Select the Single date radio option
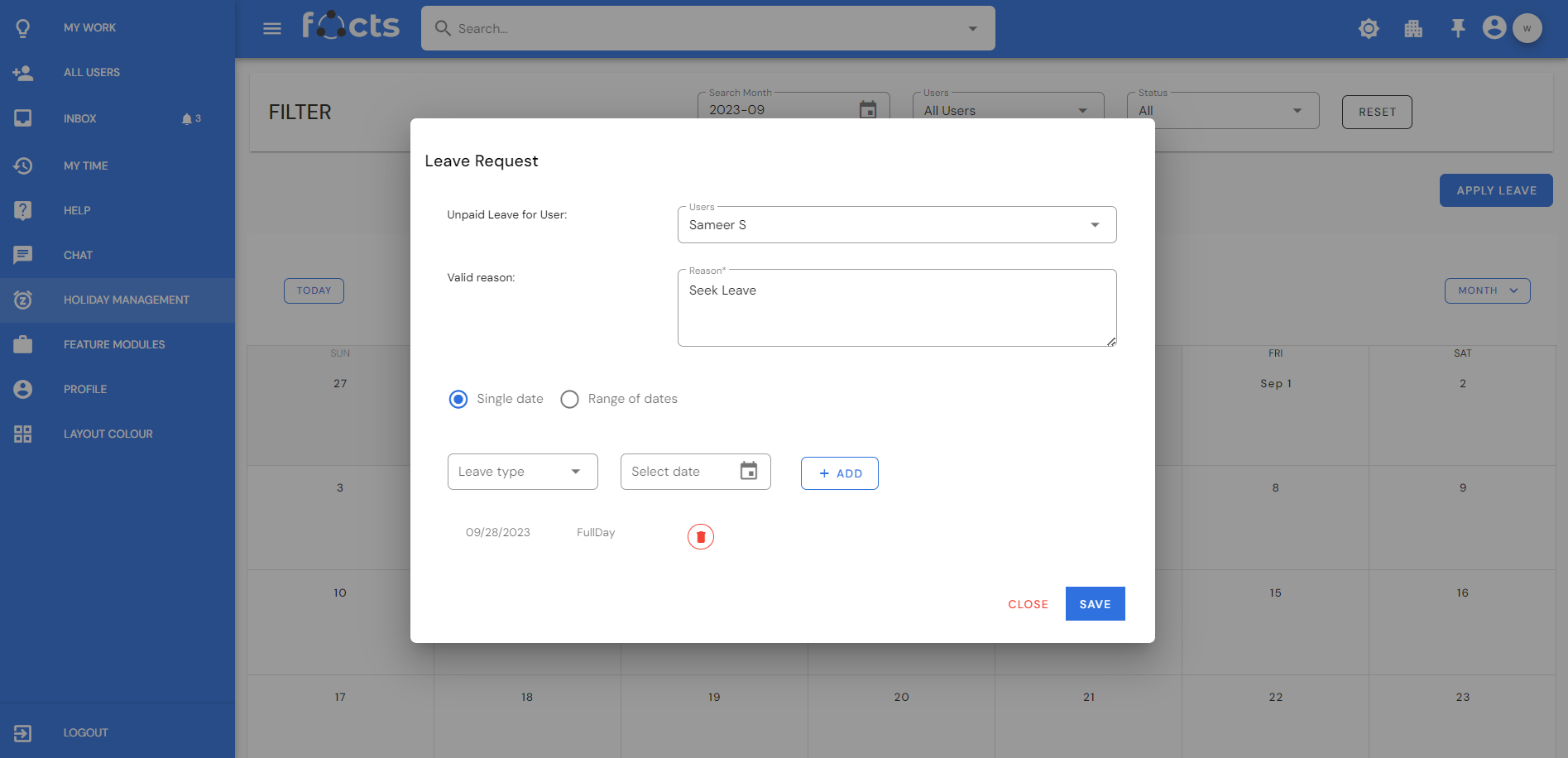This screenshot has width=1568, height=758. tap(458, 399)
